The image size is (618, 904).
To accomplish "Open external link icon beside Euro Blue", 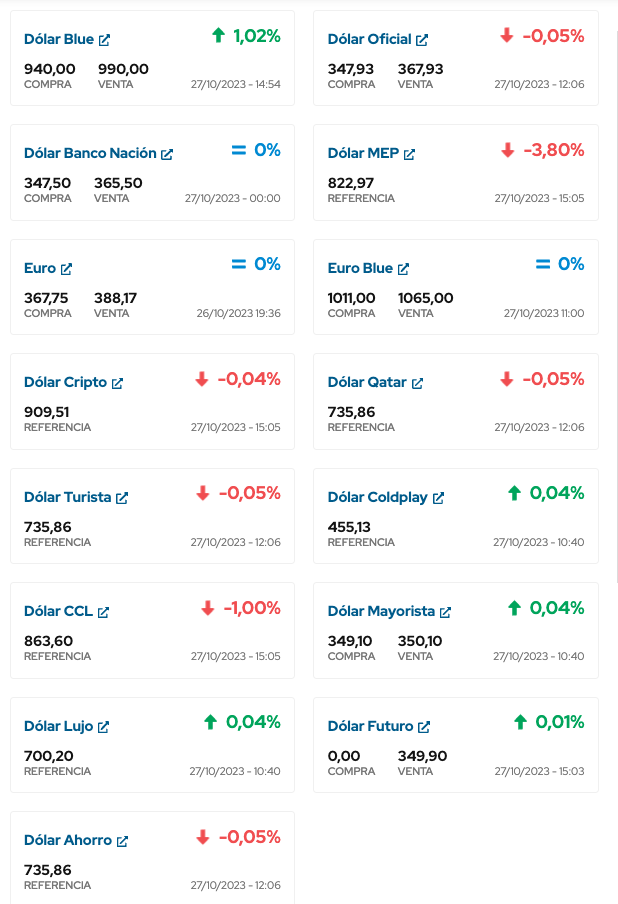I will coord(403,269).
